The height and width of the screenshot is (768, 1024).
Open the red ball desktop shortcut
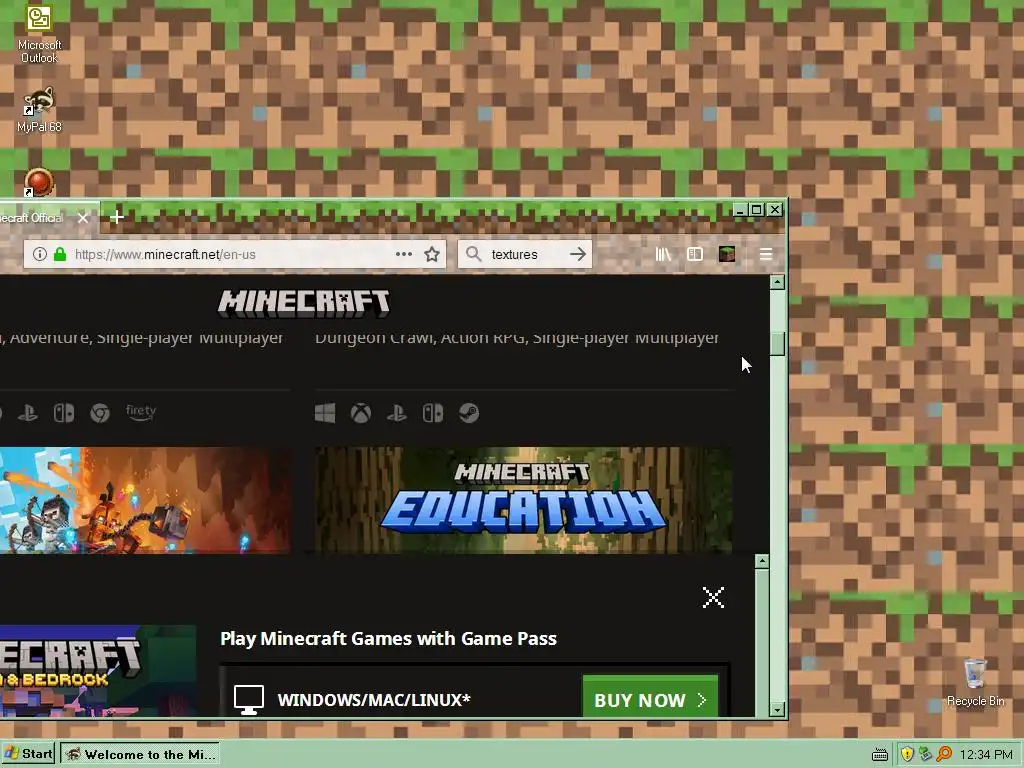tap(39, 182)
